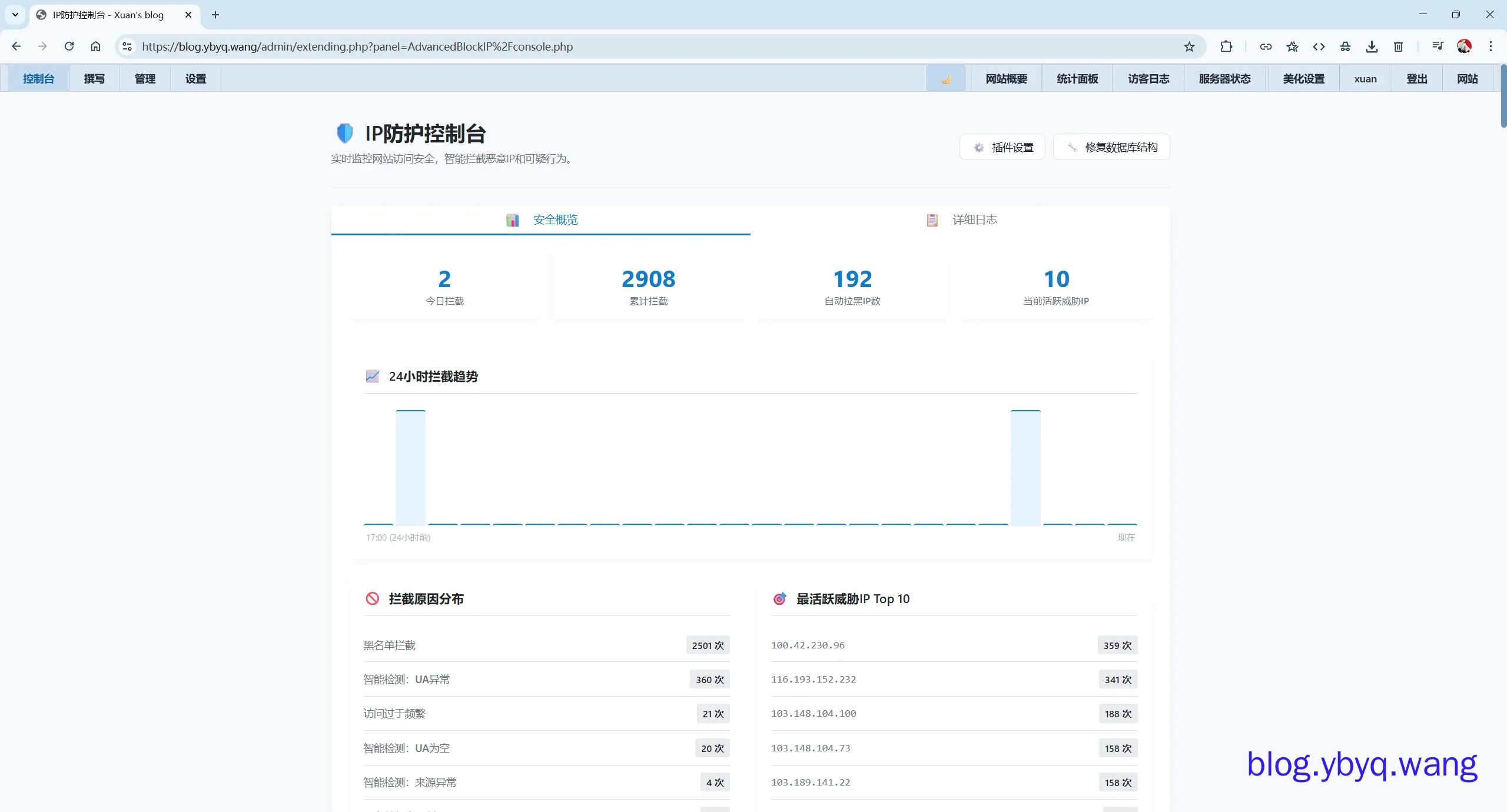Bookmark this page with star icon
Viewport: 1507px width, 812px height.
pos(1189,46)
